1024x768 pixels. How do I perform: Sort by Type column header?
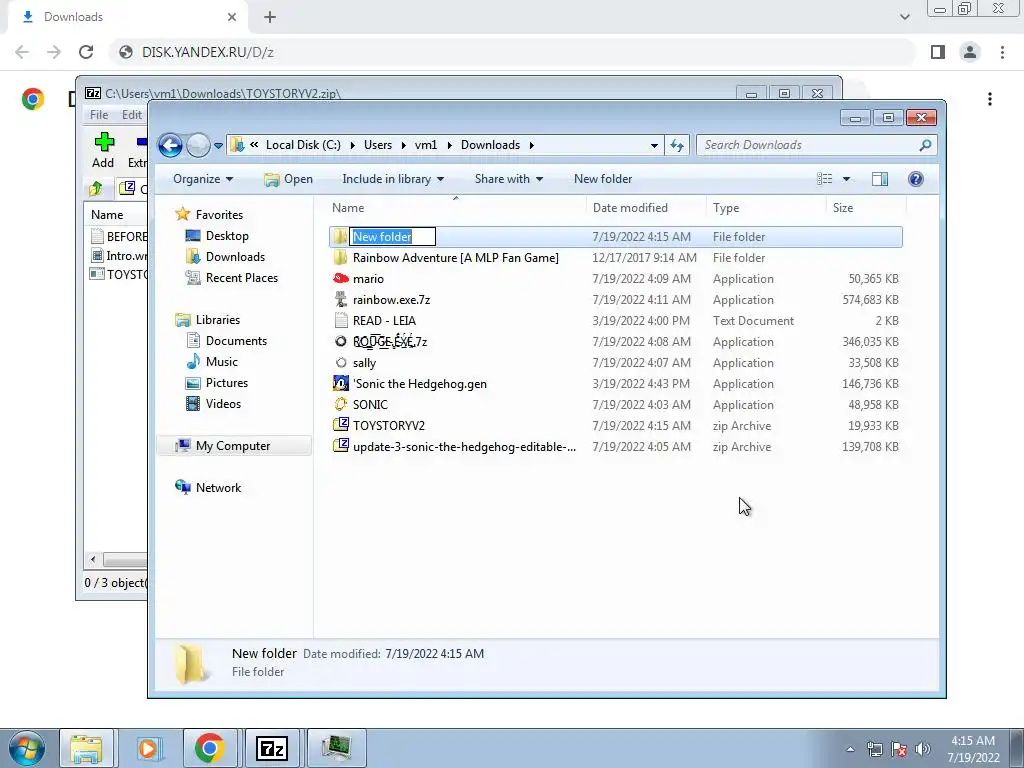(x=726, y=208)
